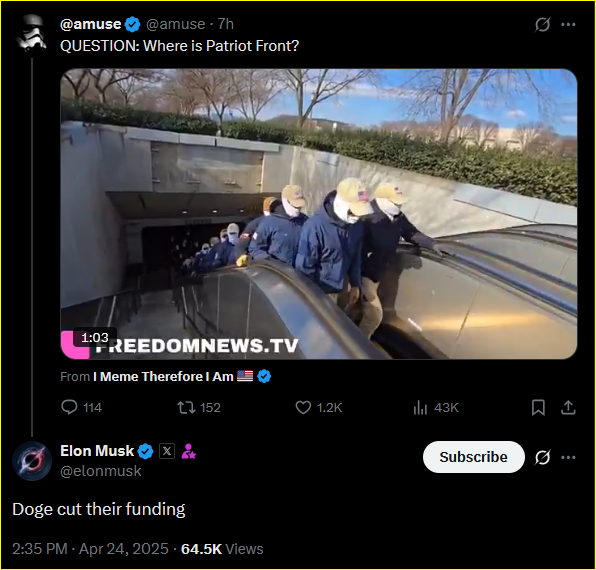The width and height of the screenshot is (596, 570).
Task: Open Grok explain icon on Elon Musk post
Action: [x=542, y=457]
